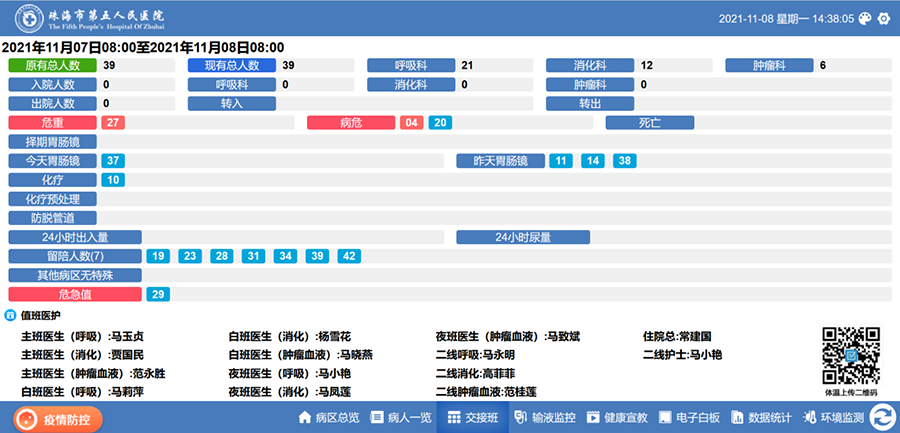This screenshot has height=433, width=900.
Task: Select the 交接班 handover tab
Action: point(472,417)
